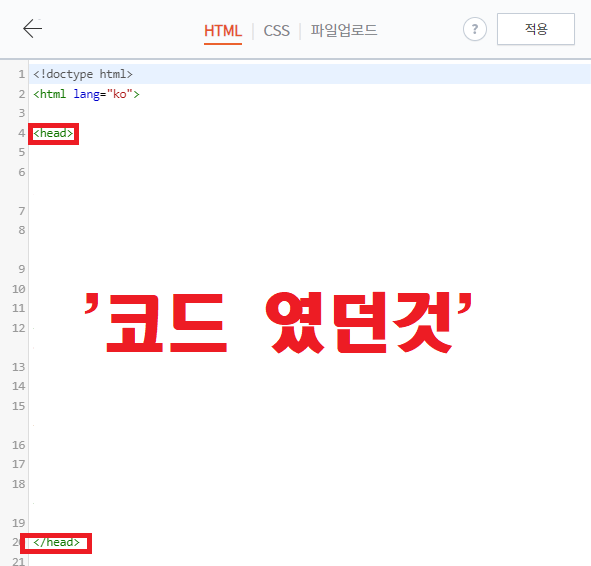591x566 pixels.
Task: Click line number 1 in gutter
Action: click(x=21, y=74)
